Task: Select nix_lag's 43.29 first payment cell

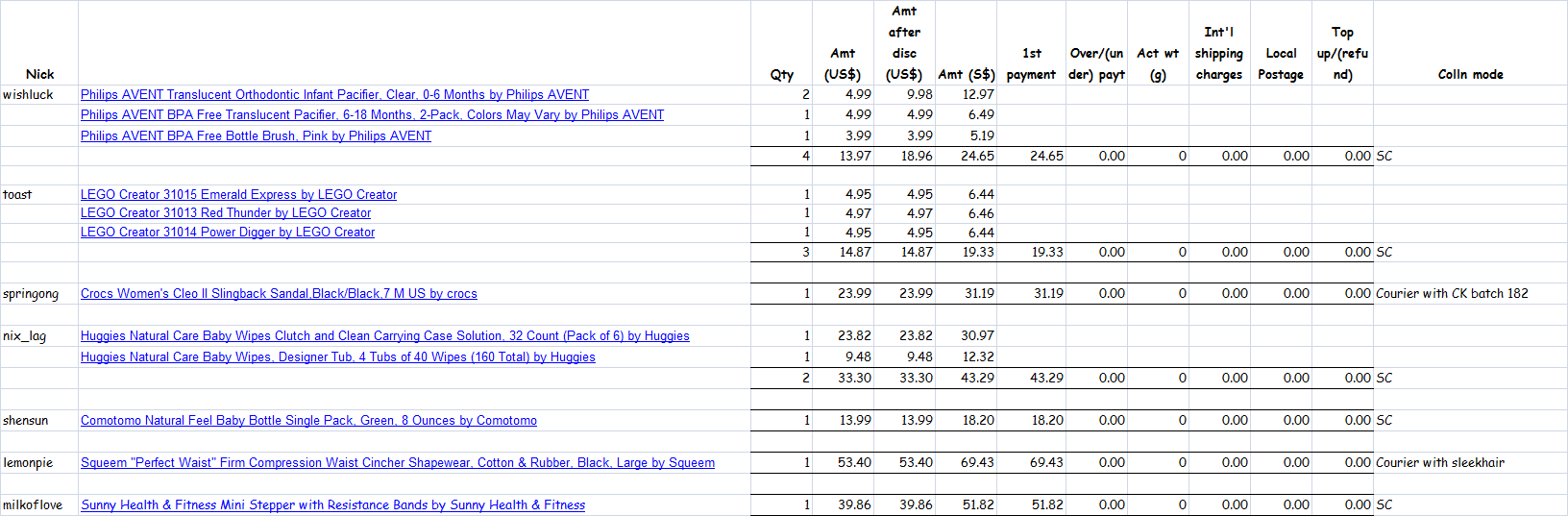Action: point(1031,378)
